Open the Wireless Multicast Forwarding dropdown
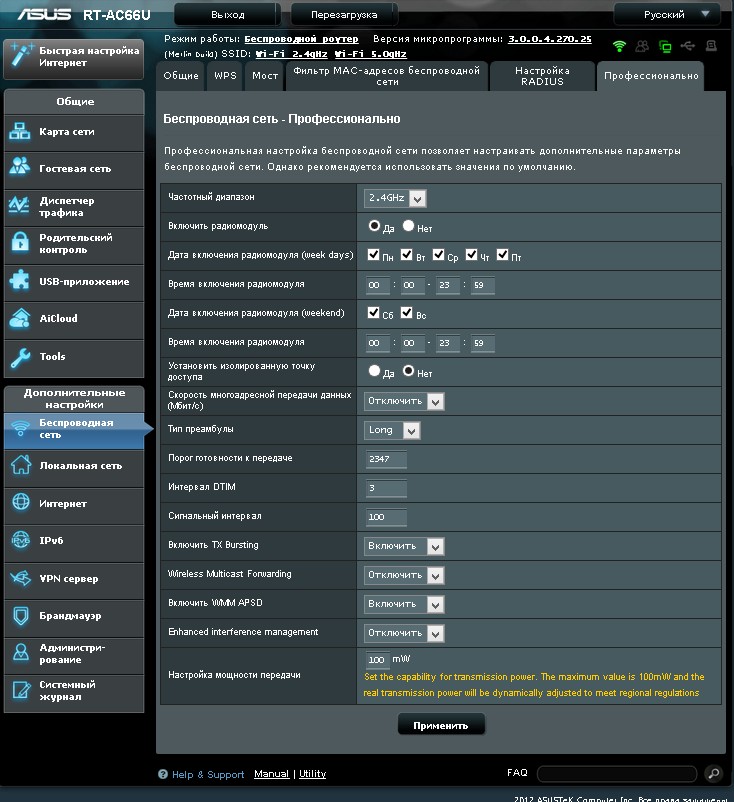Viewport: 734px width, 802px height. click(404, 575)
